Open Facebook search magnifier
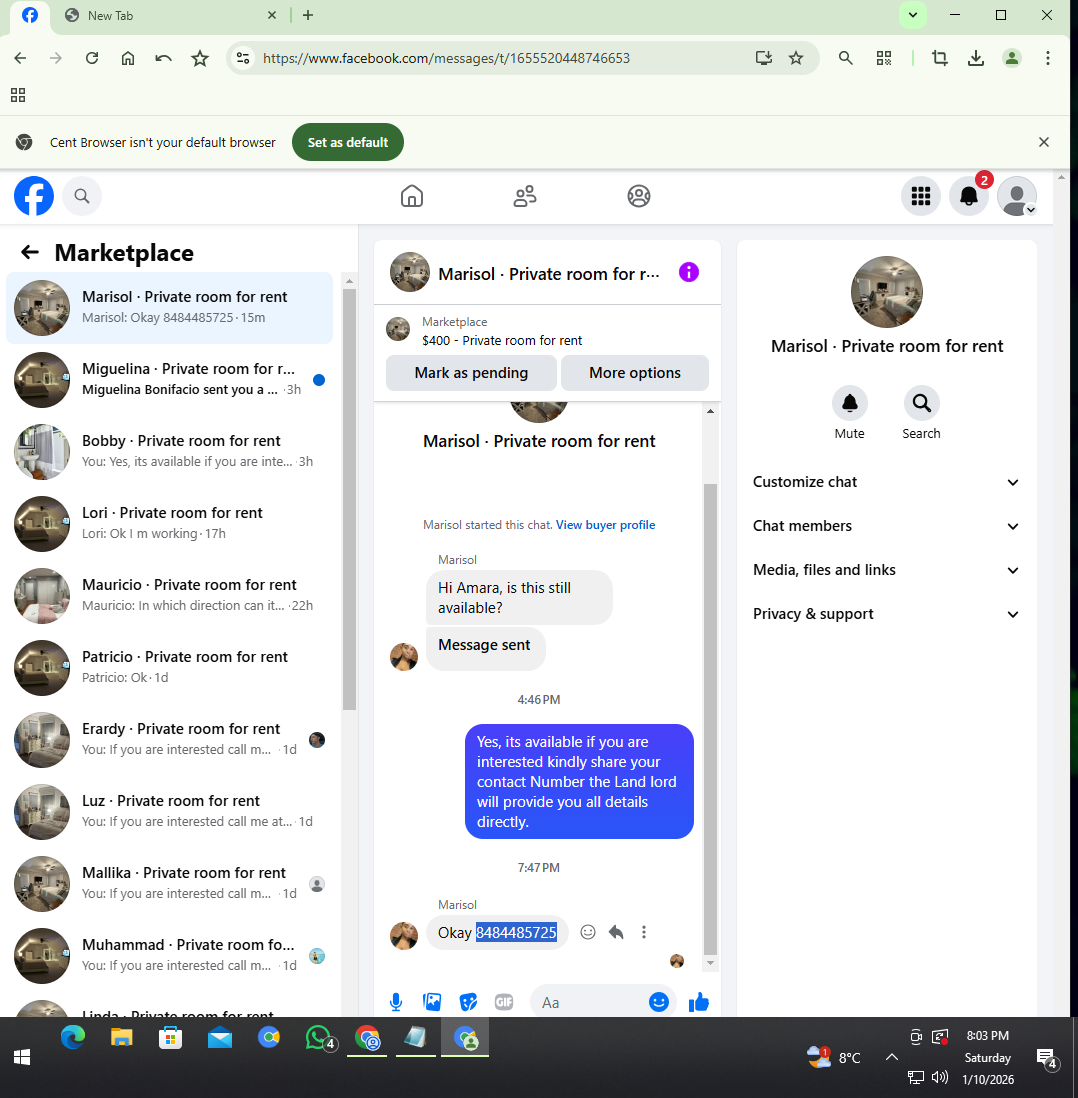The height and width of the screenshot is (1098, 1078). tap(82, 196)
